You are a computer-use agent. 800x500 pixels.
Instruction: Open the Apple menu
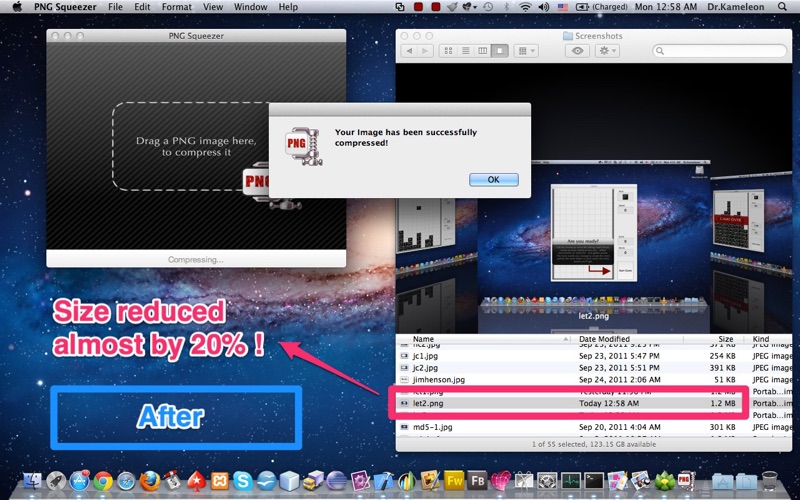point(17,7)
